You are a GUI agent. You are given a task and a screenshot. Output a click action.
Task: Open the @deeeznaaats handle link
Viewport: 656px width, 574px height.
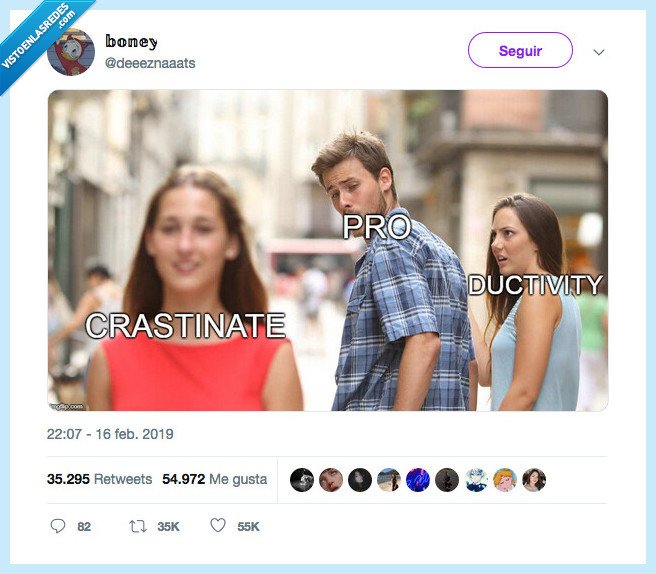tap(150, 63)
